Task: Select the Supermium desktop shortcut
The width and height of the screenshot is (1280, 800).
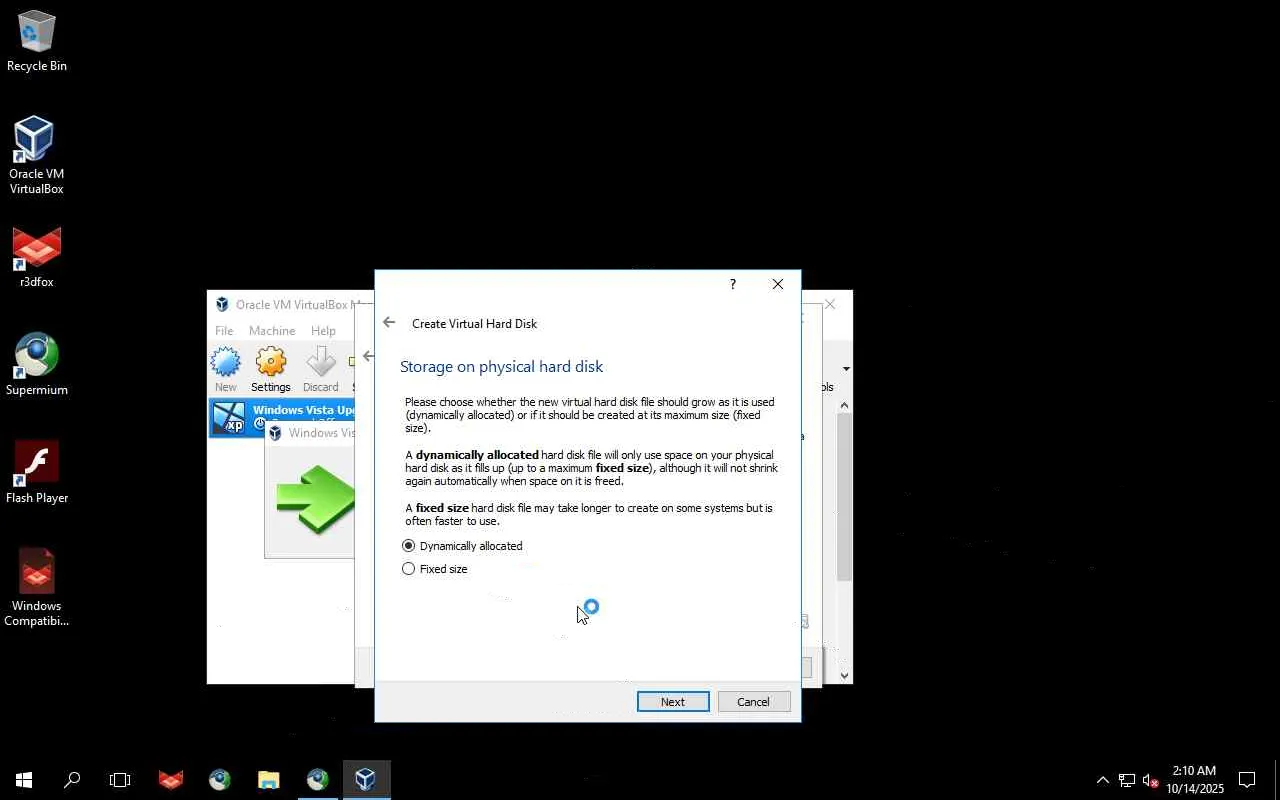Action: (37, 365)
